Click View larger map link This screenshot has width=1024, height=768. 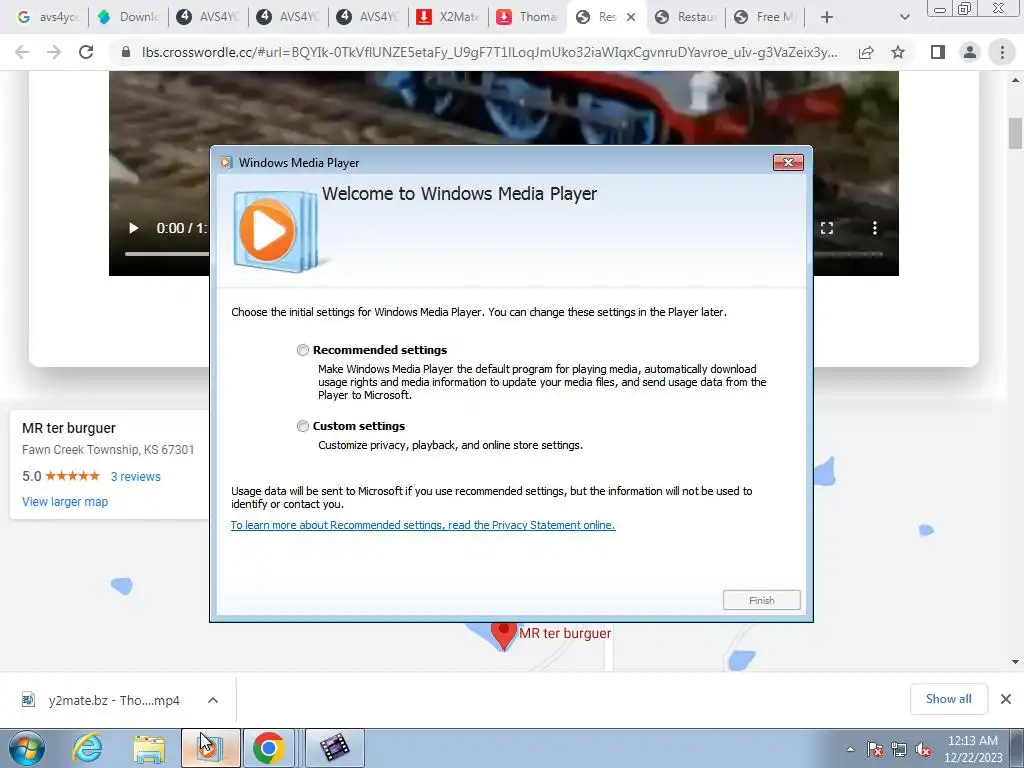click(x=65, y=502)
